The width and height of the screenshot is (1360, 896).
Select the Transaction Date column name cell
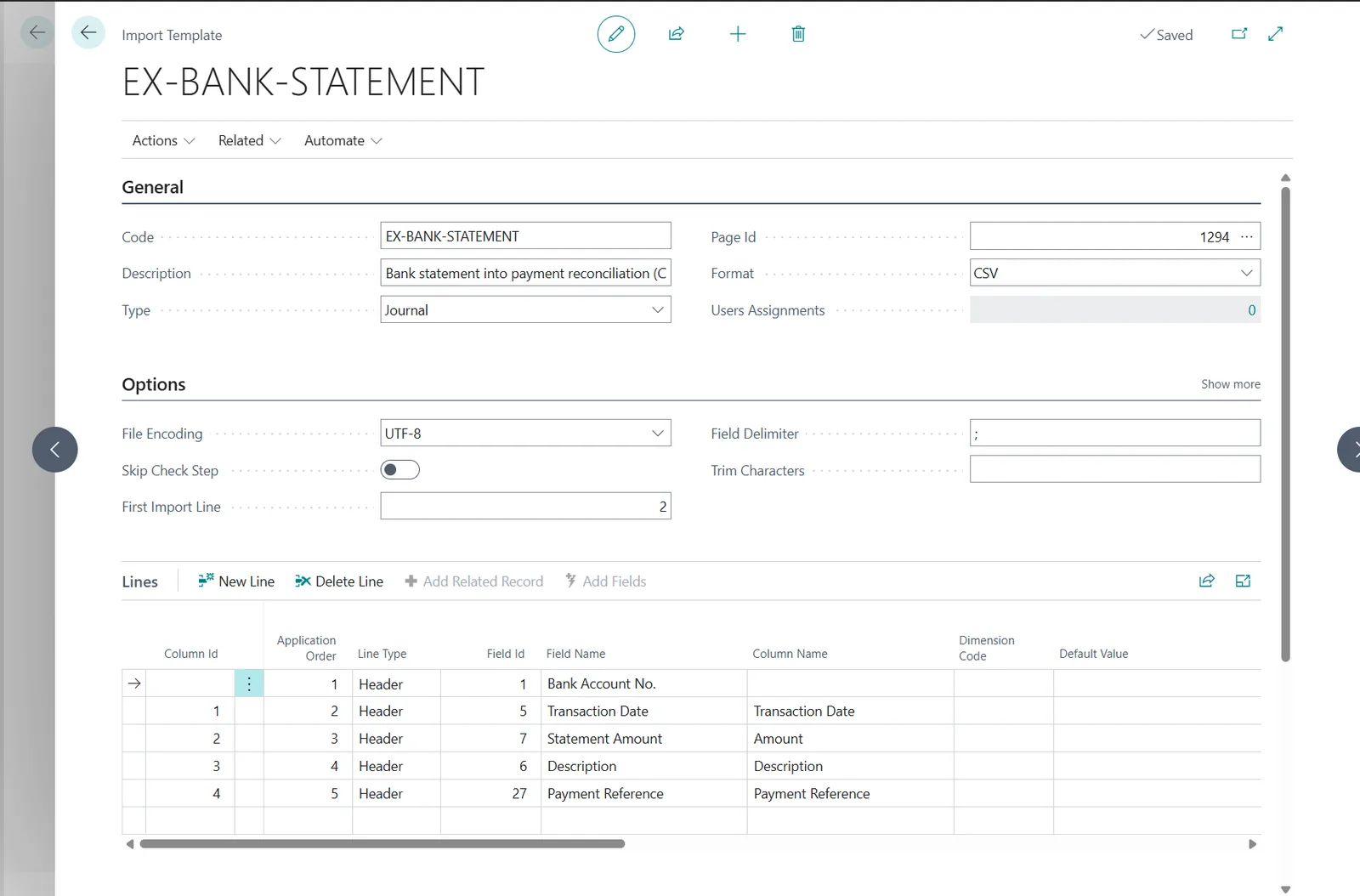(851, 711)
